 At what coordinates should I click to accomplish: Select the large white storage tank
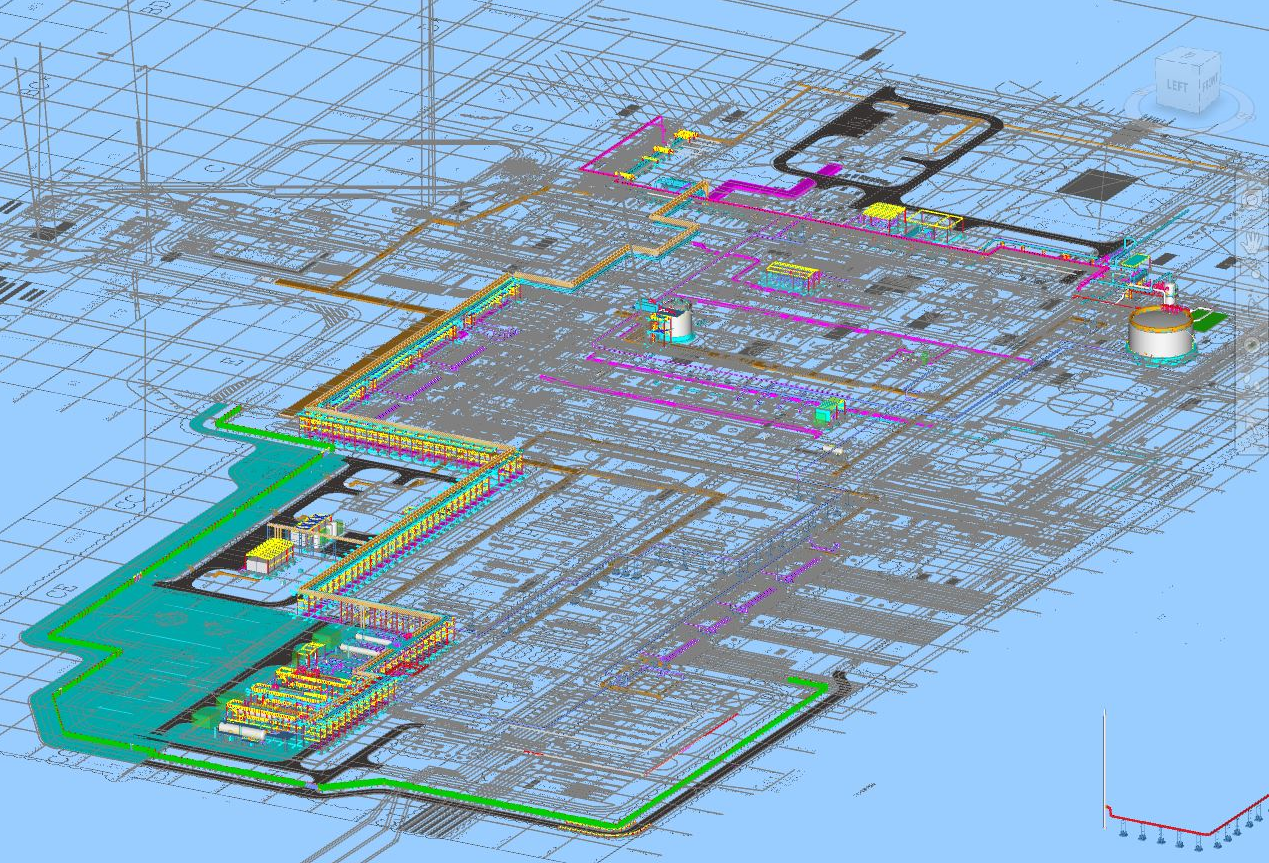point(1160,333)
